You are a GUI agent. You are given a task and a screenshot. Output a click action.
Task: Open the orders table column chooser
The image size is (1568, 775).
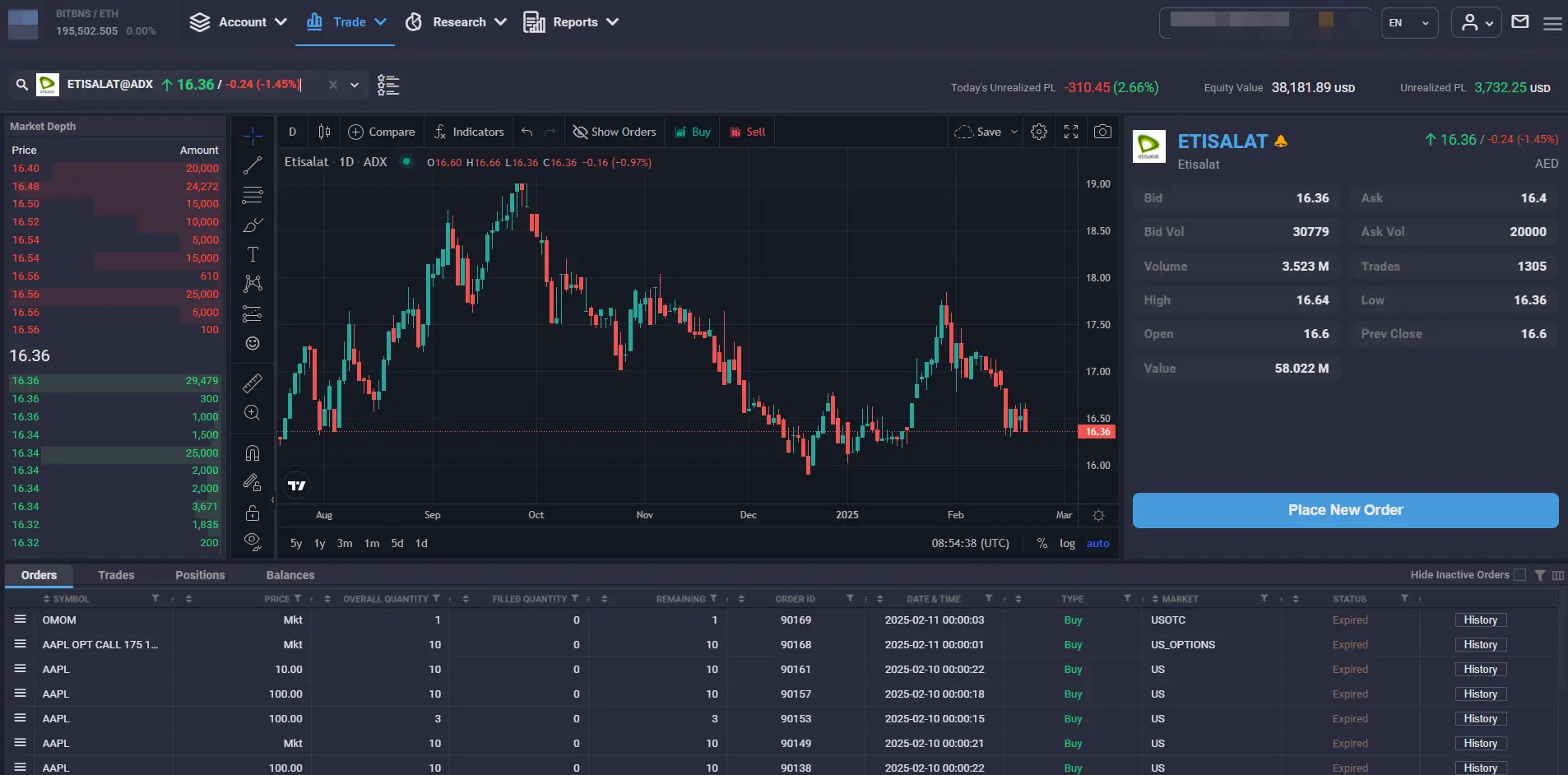click(x=1558, y=575)
